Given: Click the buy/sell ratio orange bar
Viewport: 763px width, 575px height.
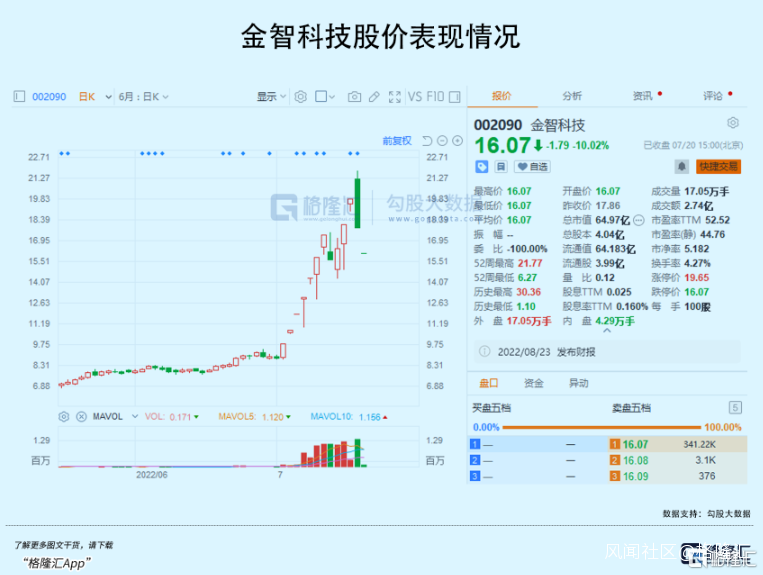Looking at the screenshot, I should pyautogui.click(x=602, y=428).
